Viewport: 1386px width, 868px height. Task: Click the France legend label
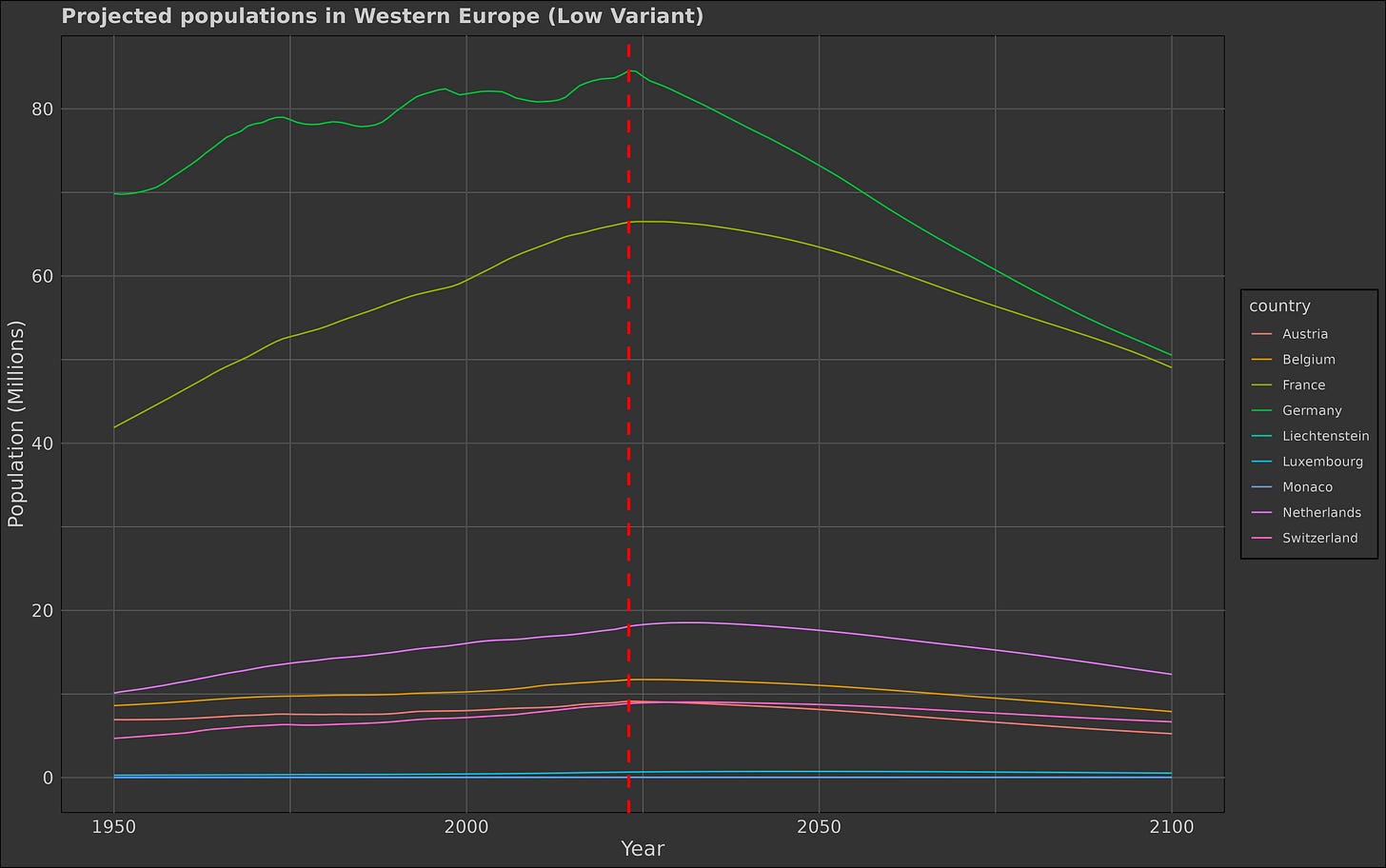coord(1304,385)
